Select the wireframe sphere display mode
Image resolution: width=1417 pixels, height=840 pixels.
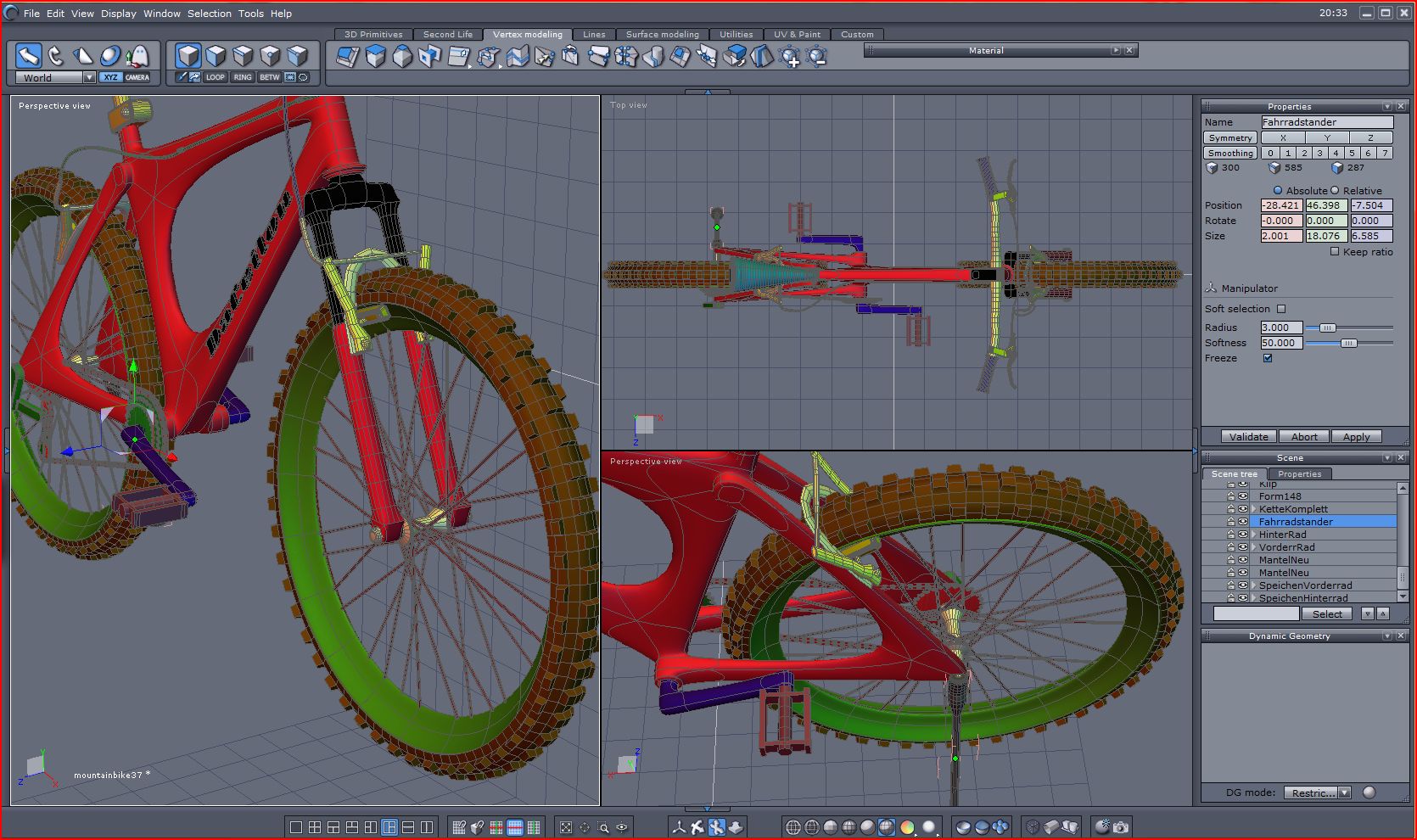793,827
